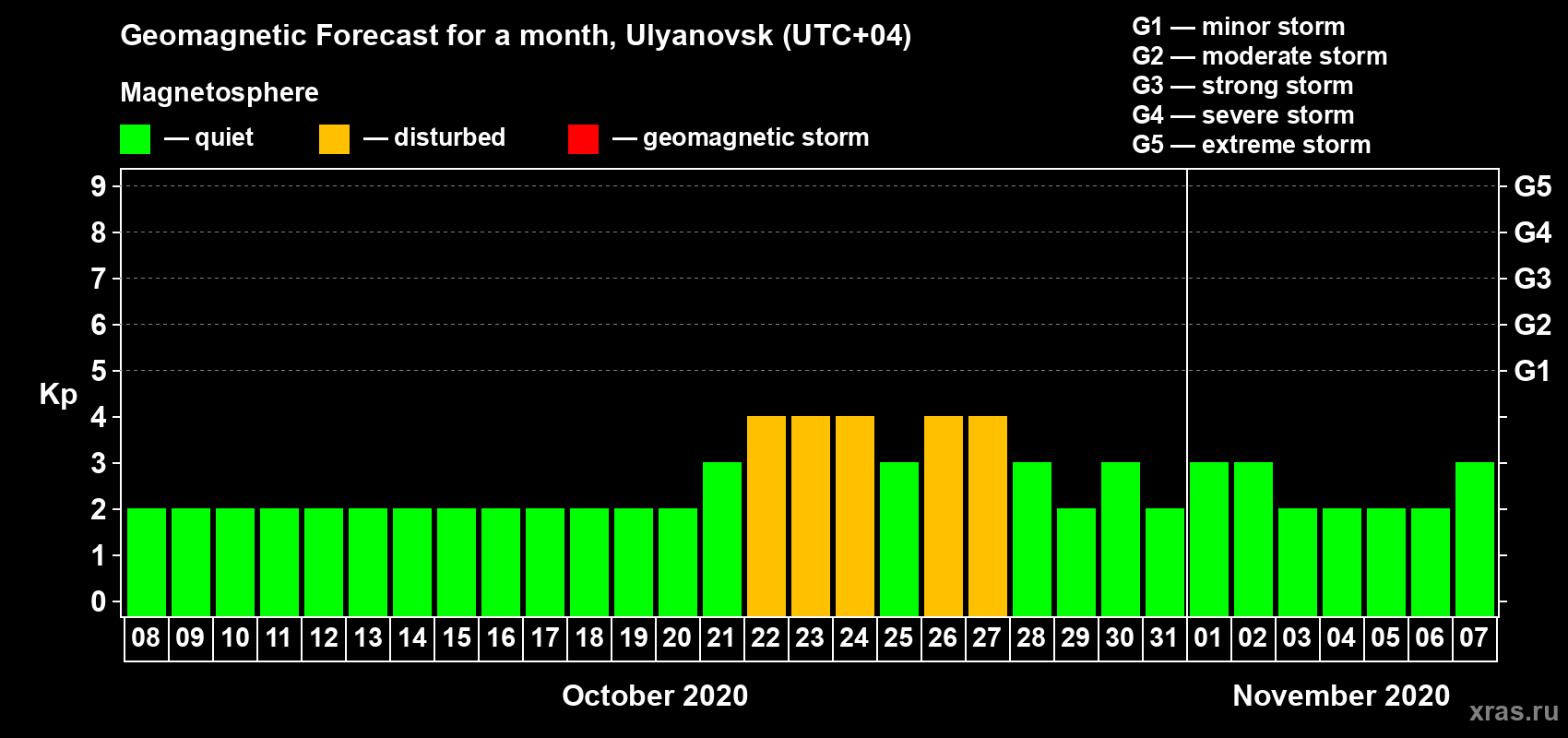
Task: Click the Kp value 9 axis label
Action: click(99, 186)
